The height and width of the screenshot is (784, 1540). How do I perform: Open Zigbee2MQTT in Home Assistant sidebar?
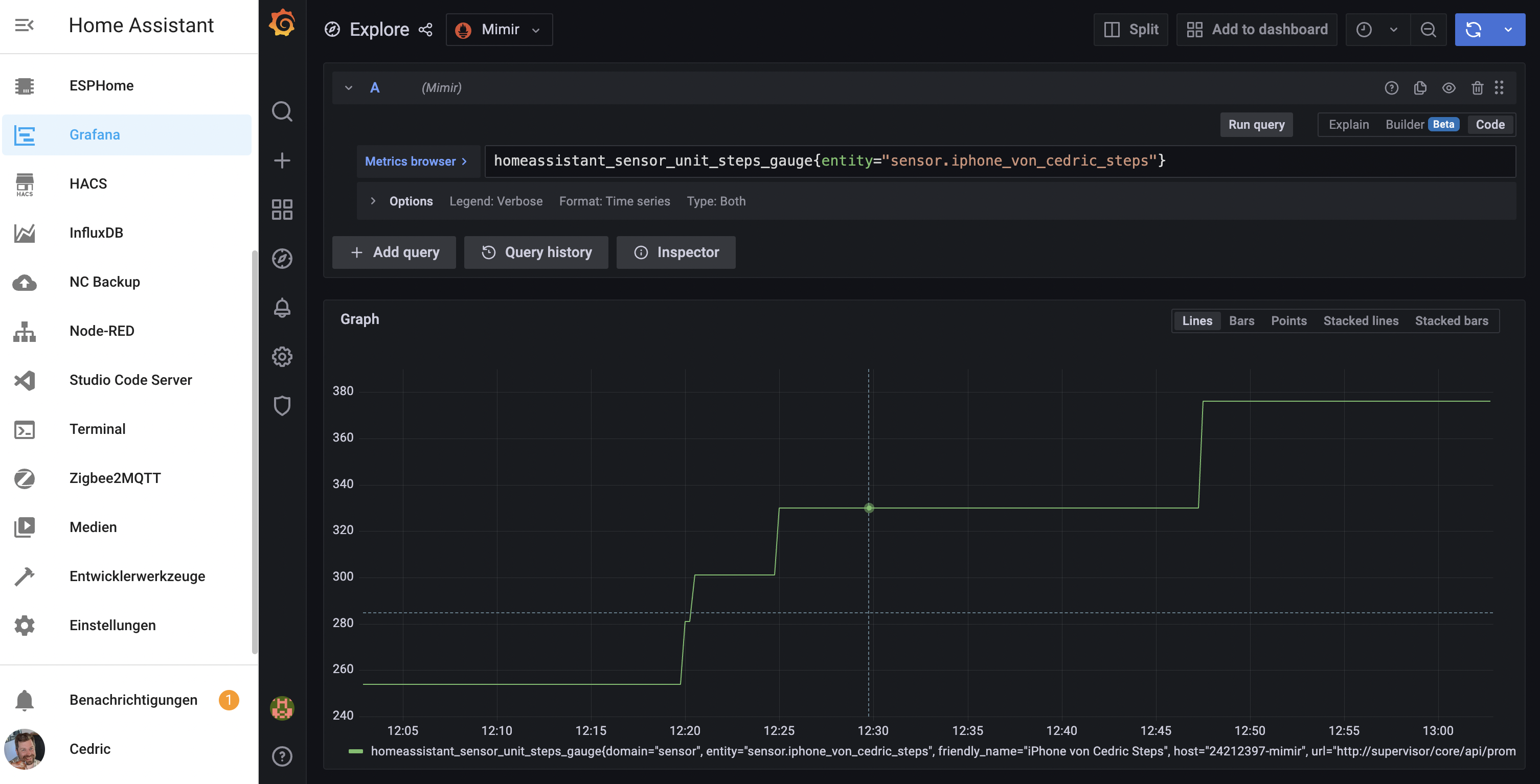(115, 478)
